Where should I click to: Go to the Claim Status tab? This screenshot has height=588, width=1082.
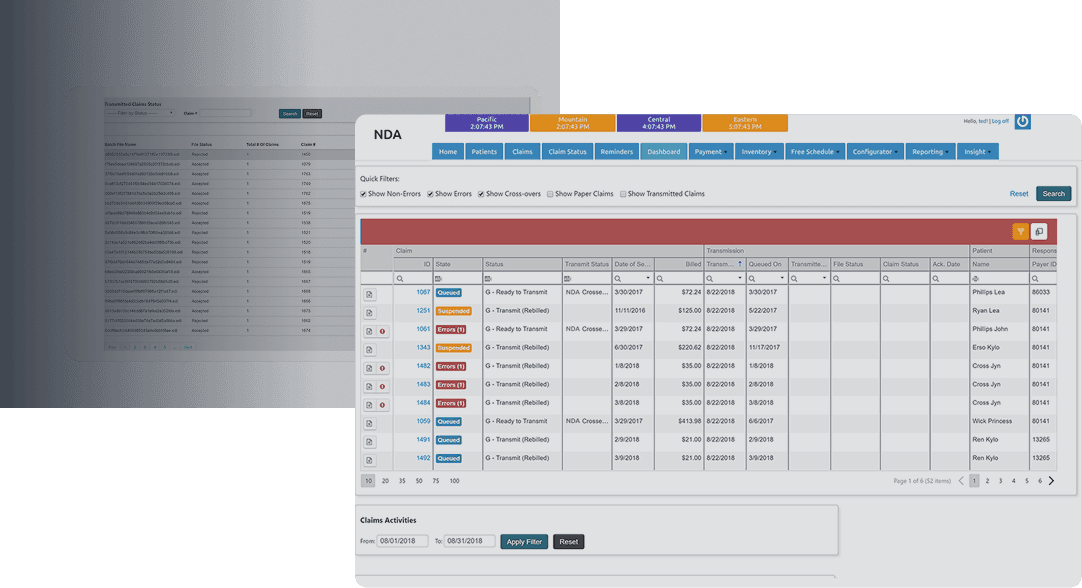coord(567,152)
